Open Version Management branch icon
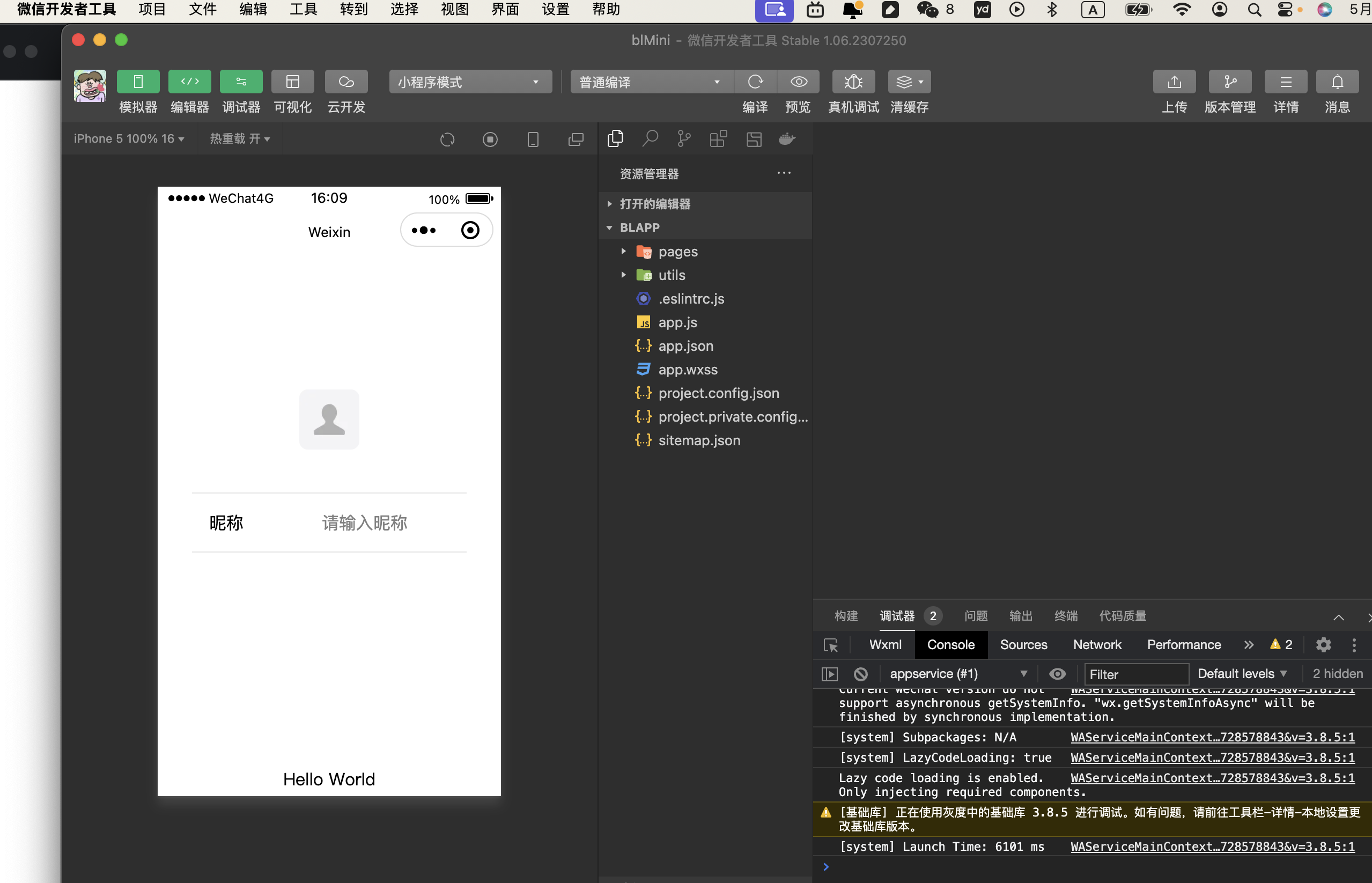This screenshot has width=1372, height=883. (1229, 82)
